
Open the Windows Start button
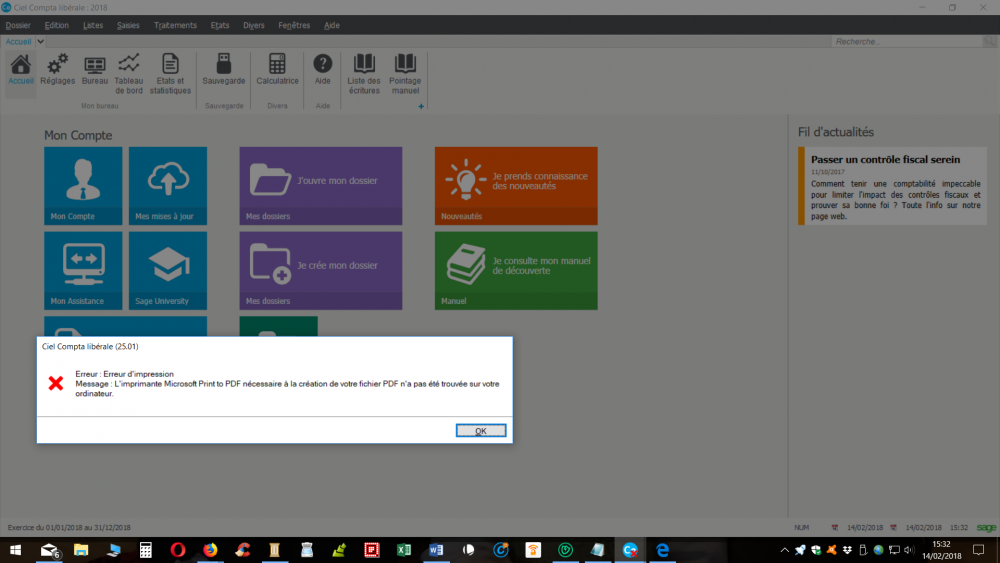[x=15, y=550]
